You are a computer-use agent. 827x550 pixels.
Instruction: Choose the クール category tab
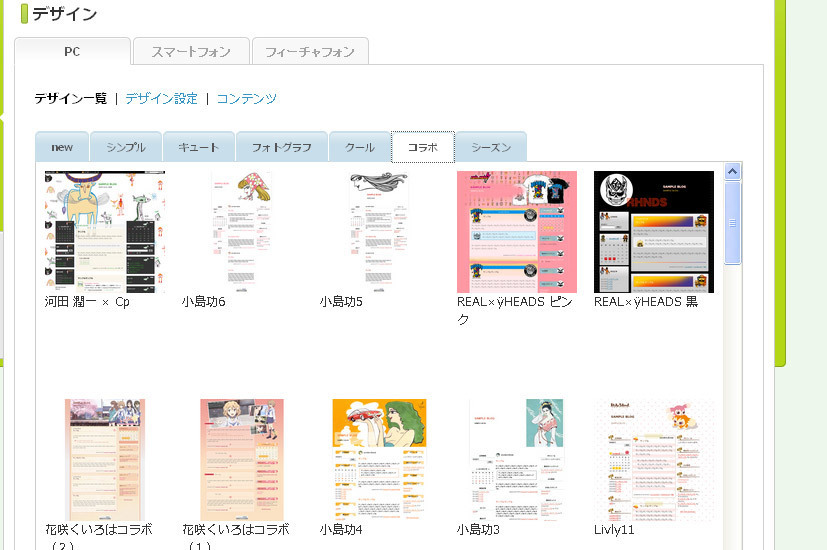(x=360, y=147)
